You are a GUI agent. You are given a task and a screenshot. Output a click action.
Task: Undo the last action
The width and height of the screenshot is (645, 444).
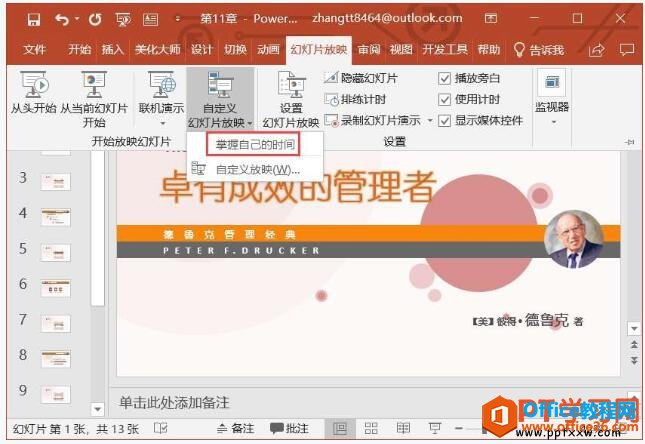click(62, 19)
